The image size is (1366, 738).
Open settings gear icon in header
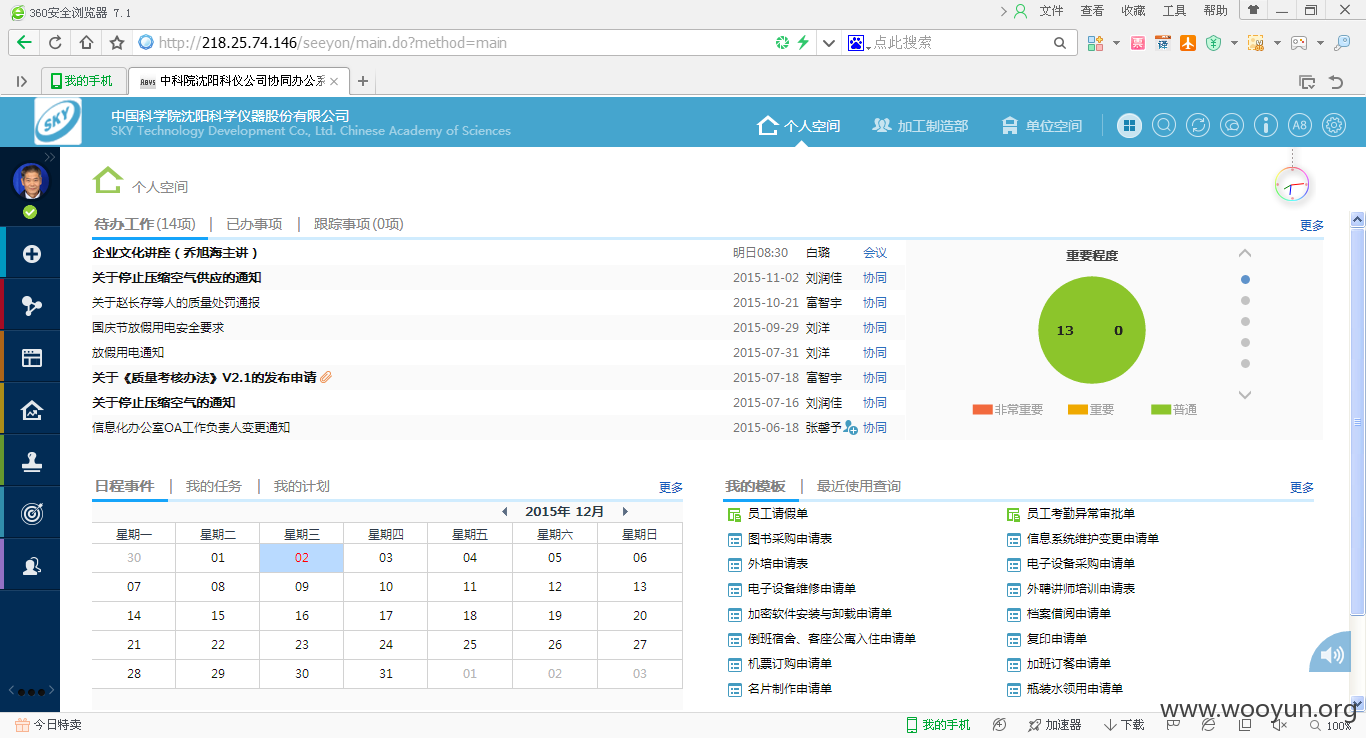point(1334,125)
